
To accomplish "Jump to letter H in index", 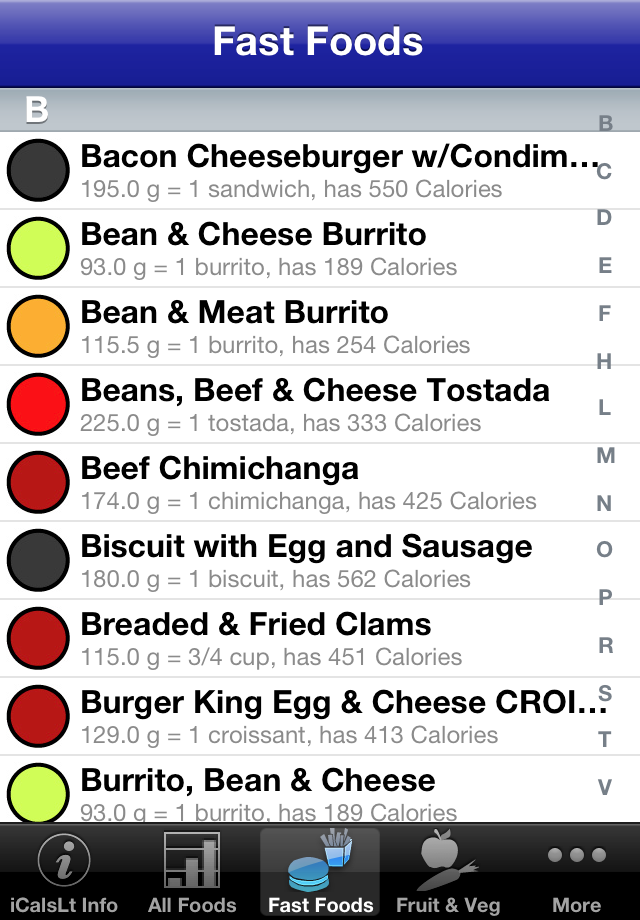I will coord(605,362).
